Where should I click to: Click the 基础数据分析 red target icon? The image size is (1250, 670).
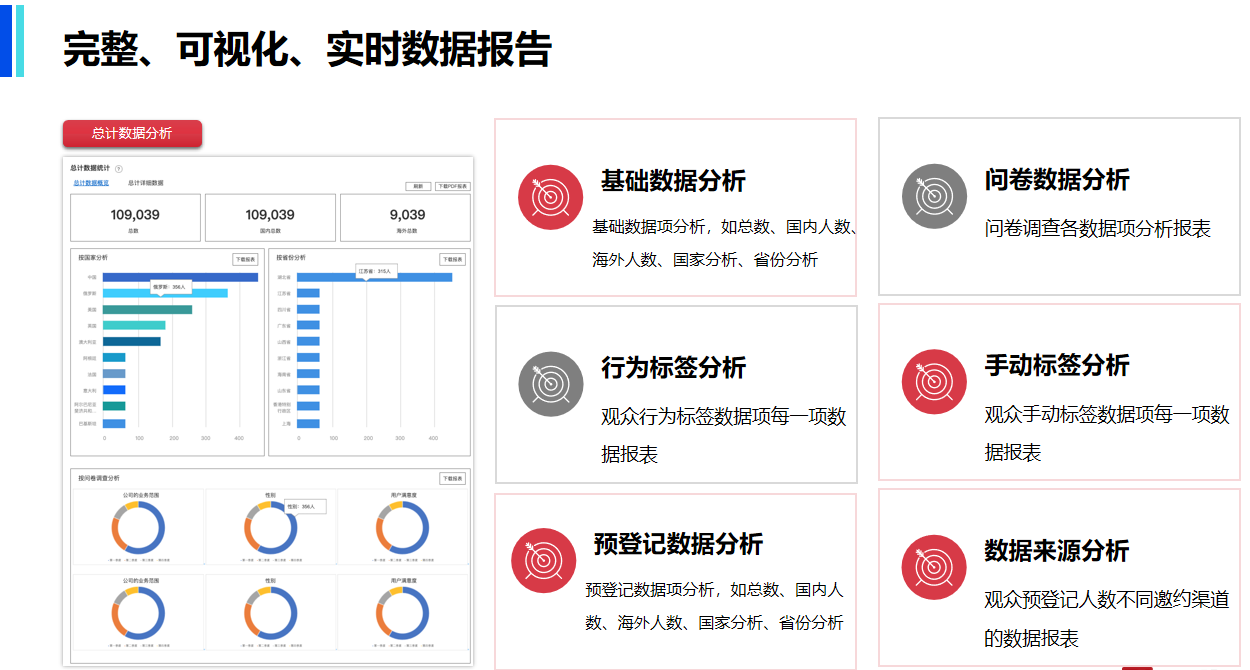(550, 197)
